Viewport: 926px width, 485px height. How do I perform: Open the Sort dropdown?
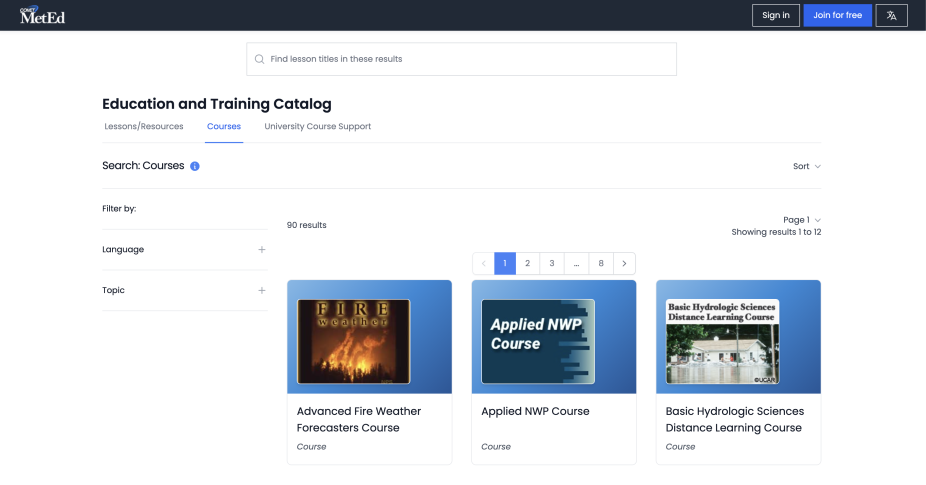[806, 166]
